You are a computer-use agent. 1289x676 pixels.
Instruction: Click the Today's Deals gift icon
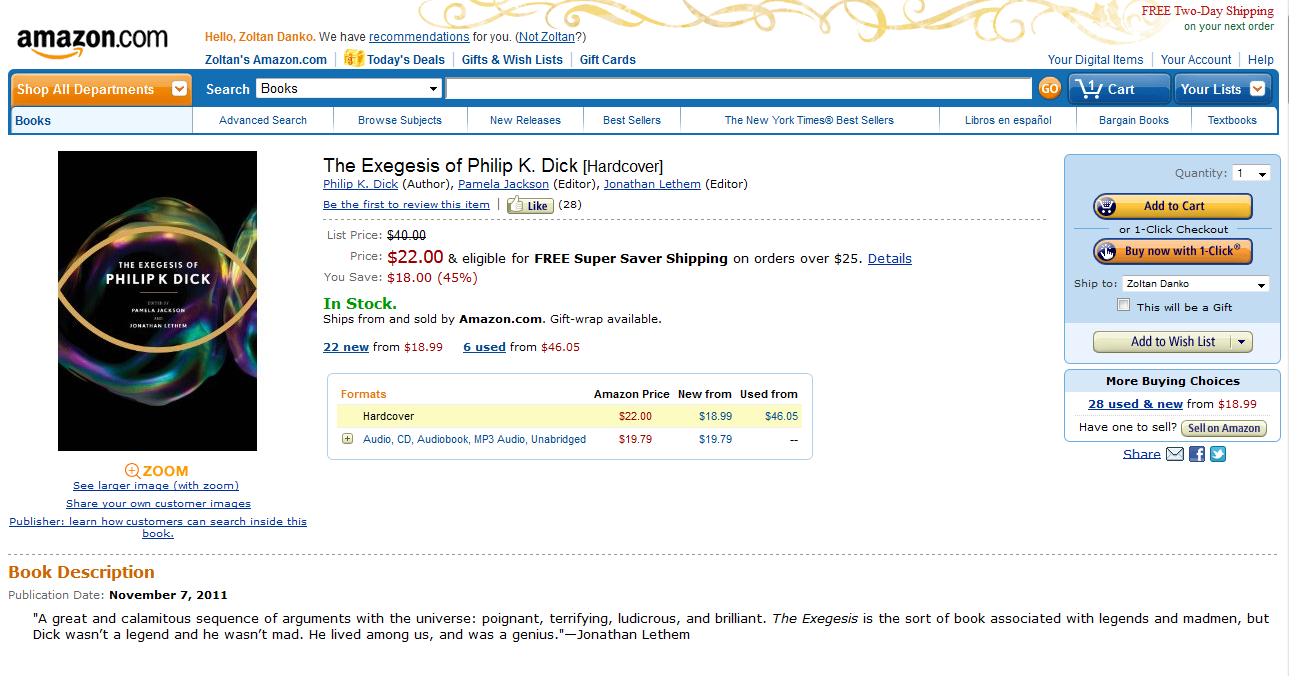coord(353,59)
